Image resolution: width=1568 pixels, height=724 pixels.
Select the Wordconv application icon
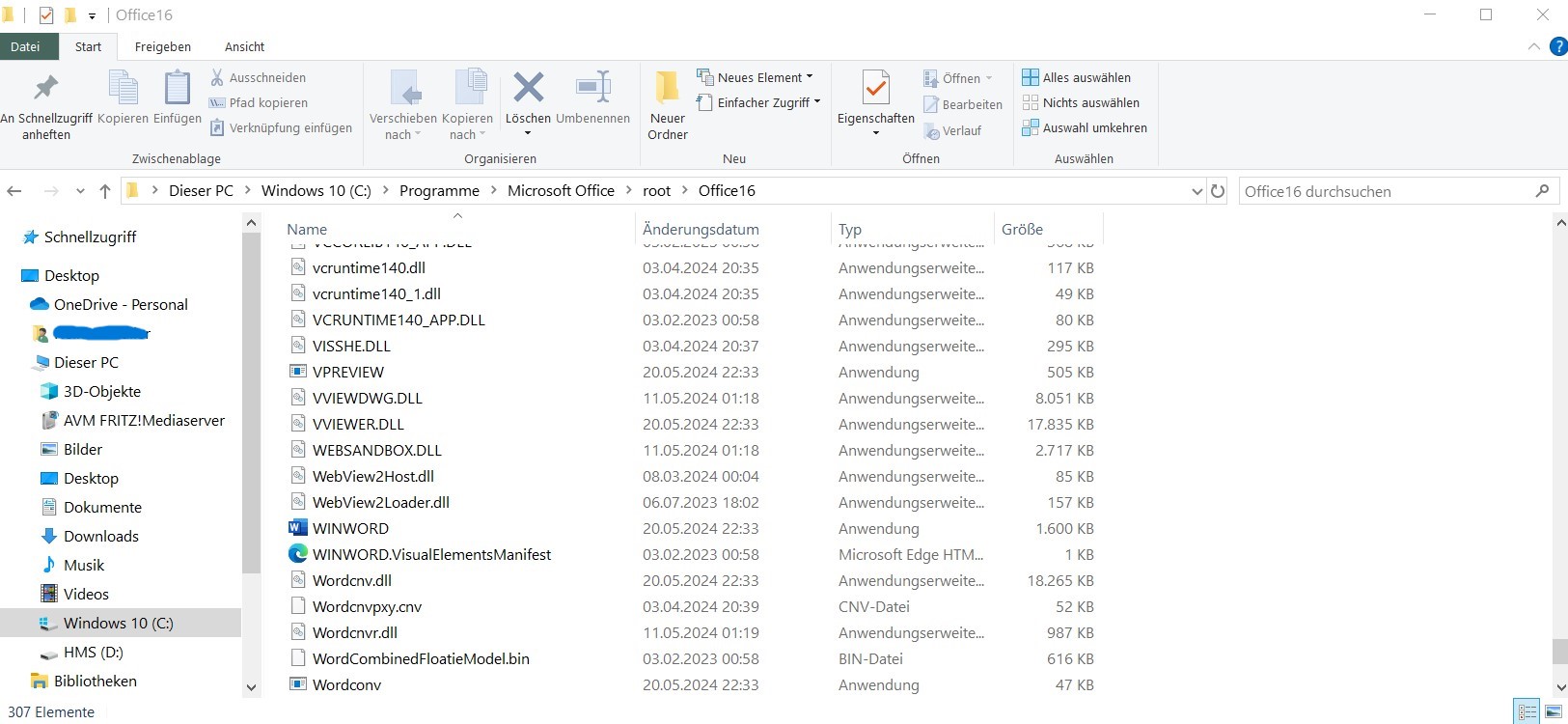[x=298, y=684]
